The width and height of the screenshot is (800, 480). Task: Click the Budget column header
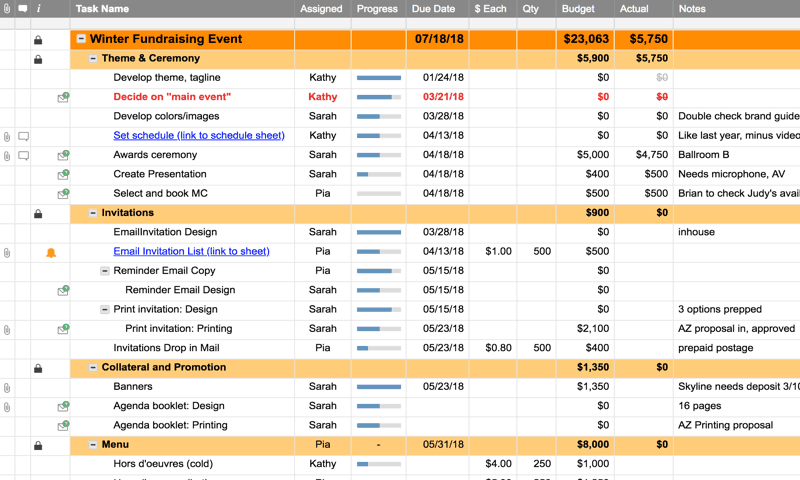pyautogui.click(x=578, y=9)
